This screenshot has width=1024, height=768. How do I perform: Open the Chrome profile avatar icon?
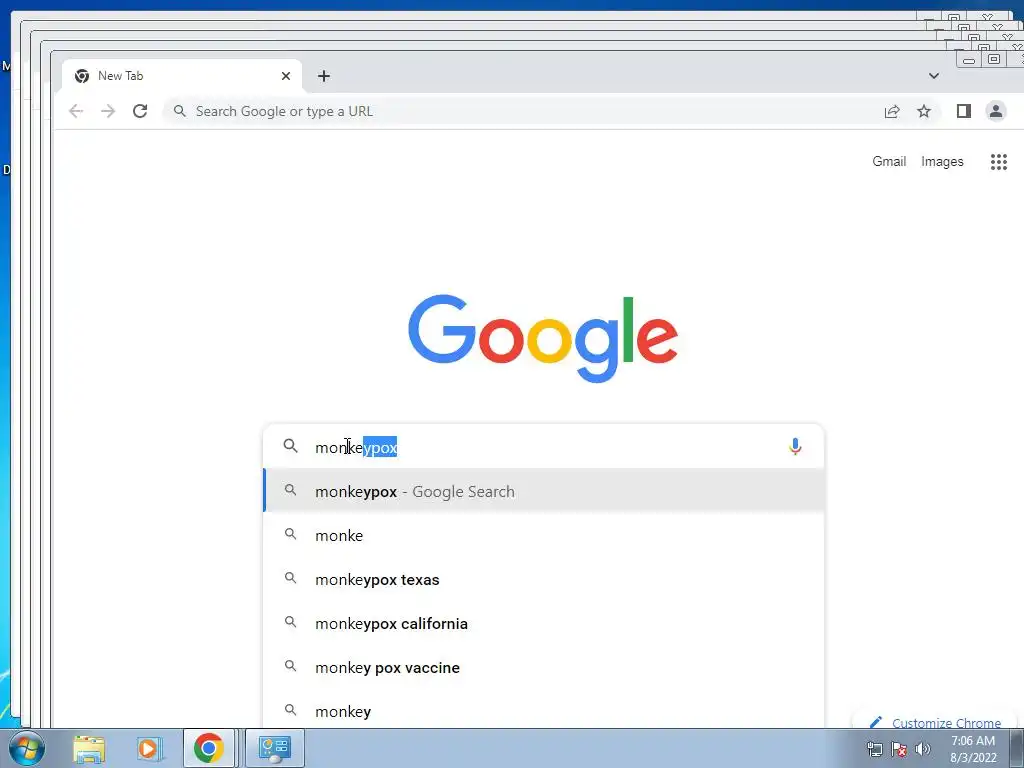tap(996, 111)
